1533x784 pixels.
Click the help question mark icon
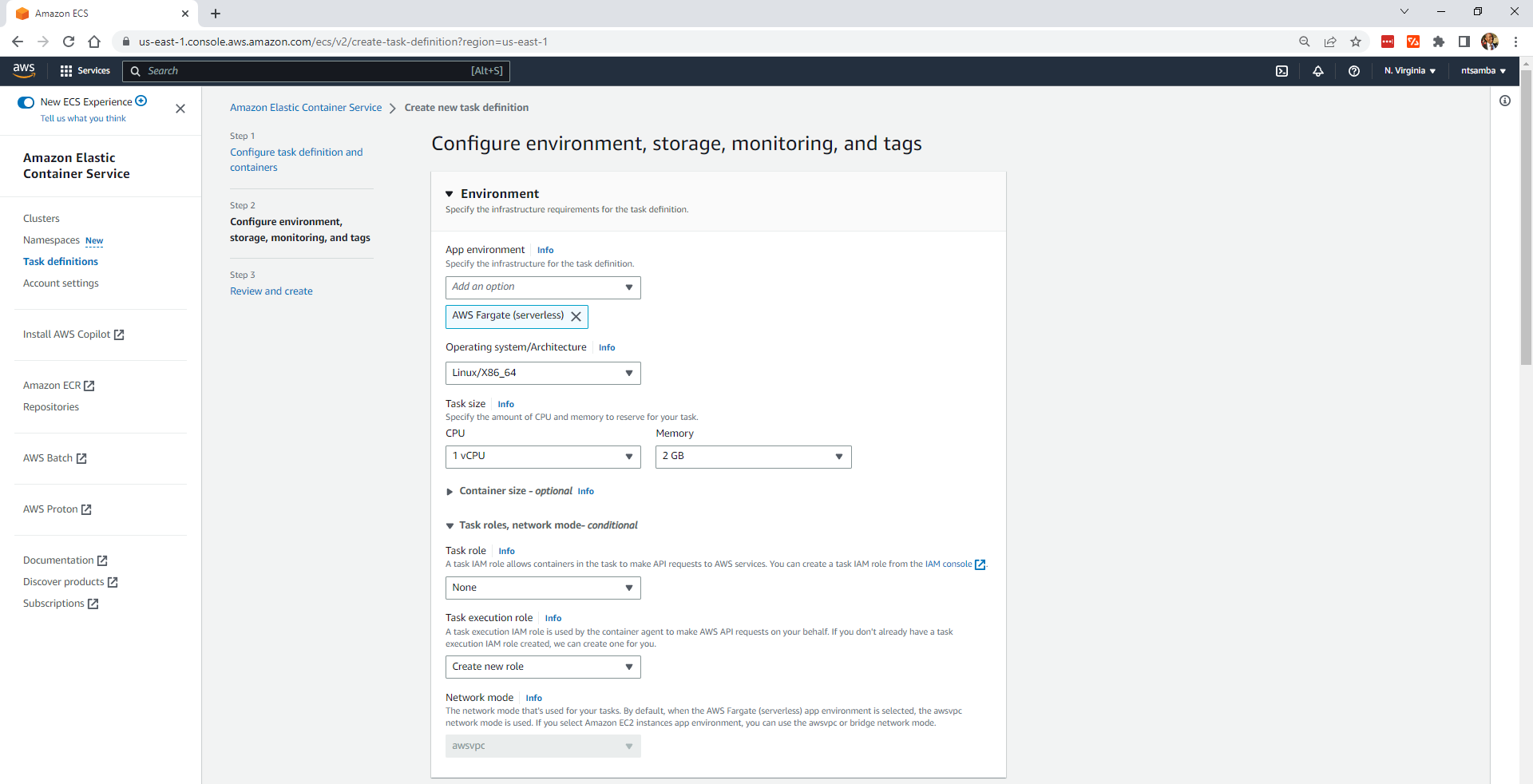pyautogui.click(x=1354, y=71)
